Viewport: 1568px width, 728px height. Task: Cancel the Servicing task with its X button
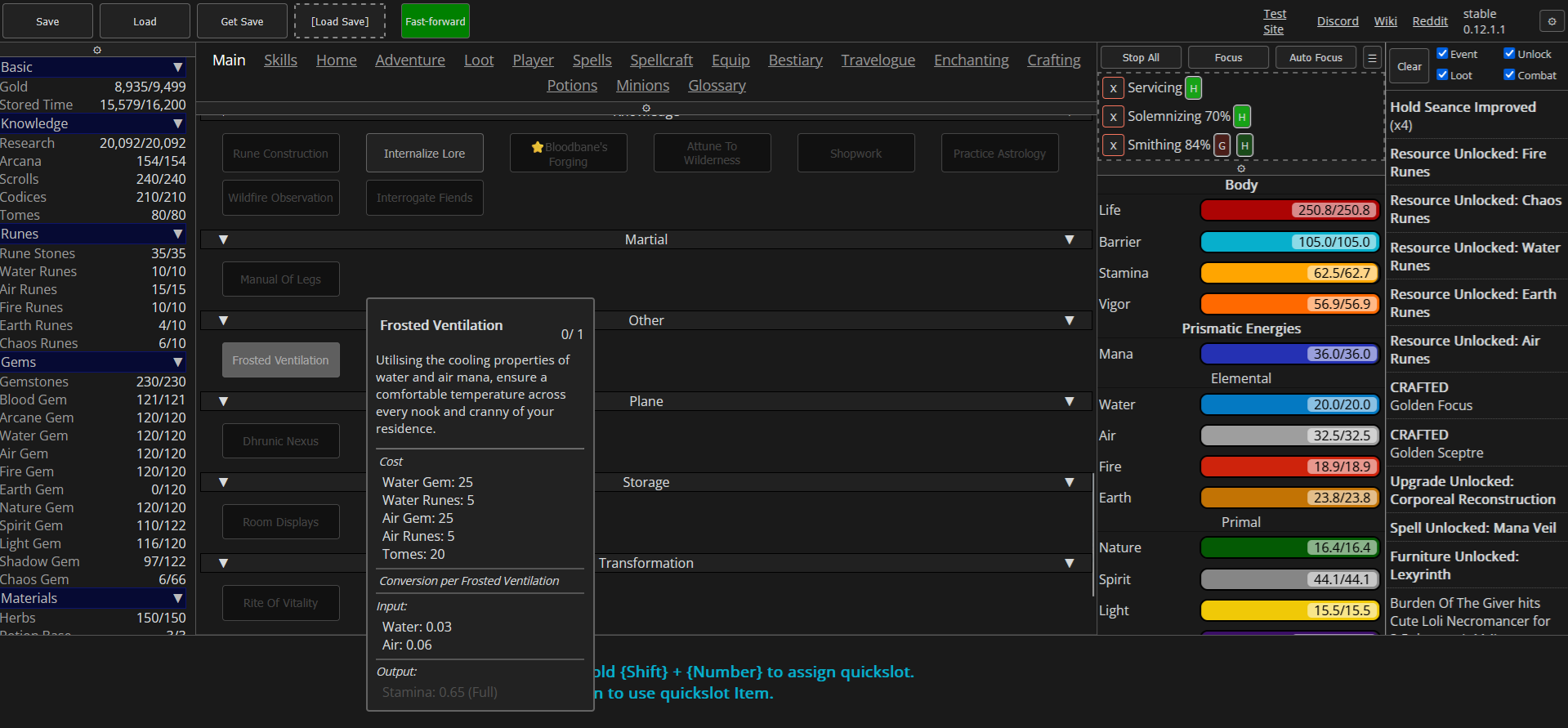1113,88
